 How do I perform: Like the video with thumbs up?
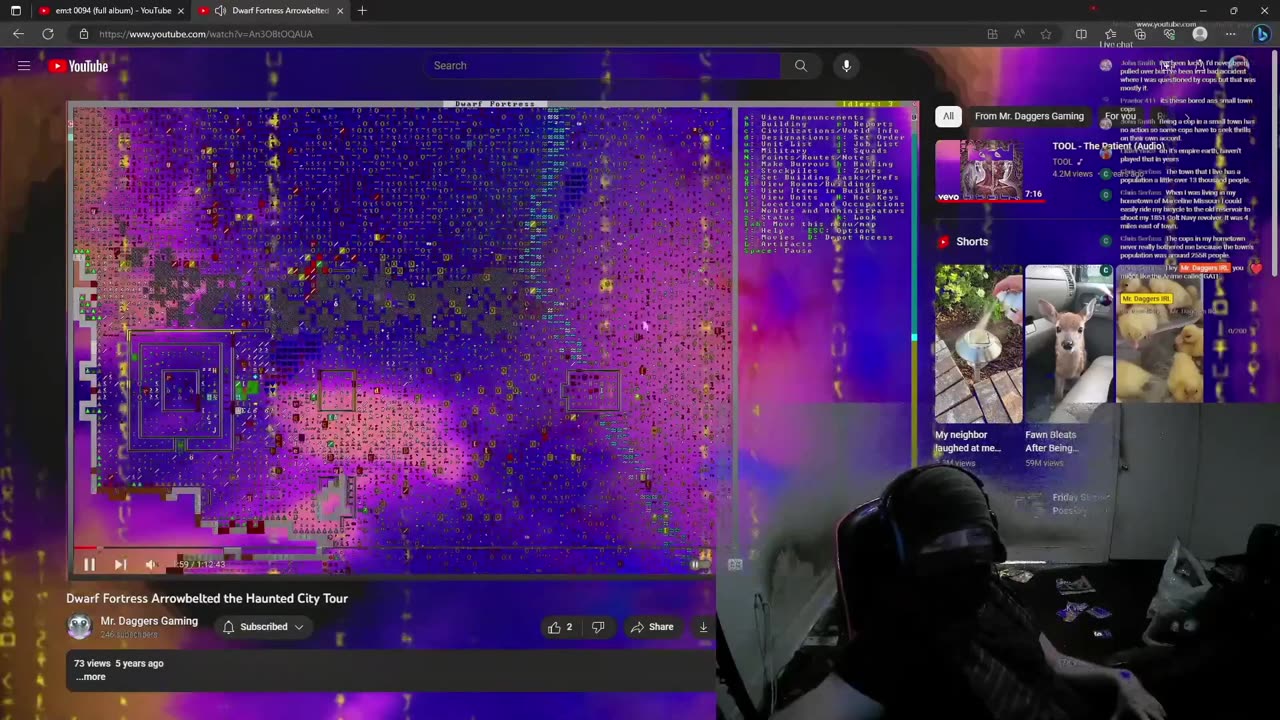(x=560, y=627)
